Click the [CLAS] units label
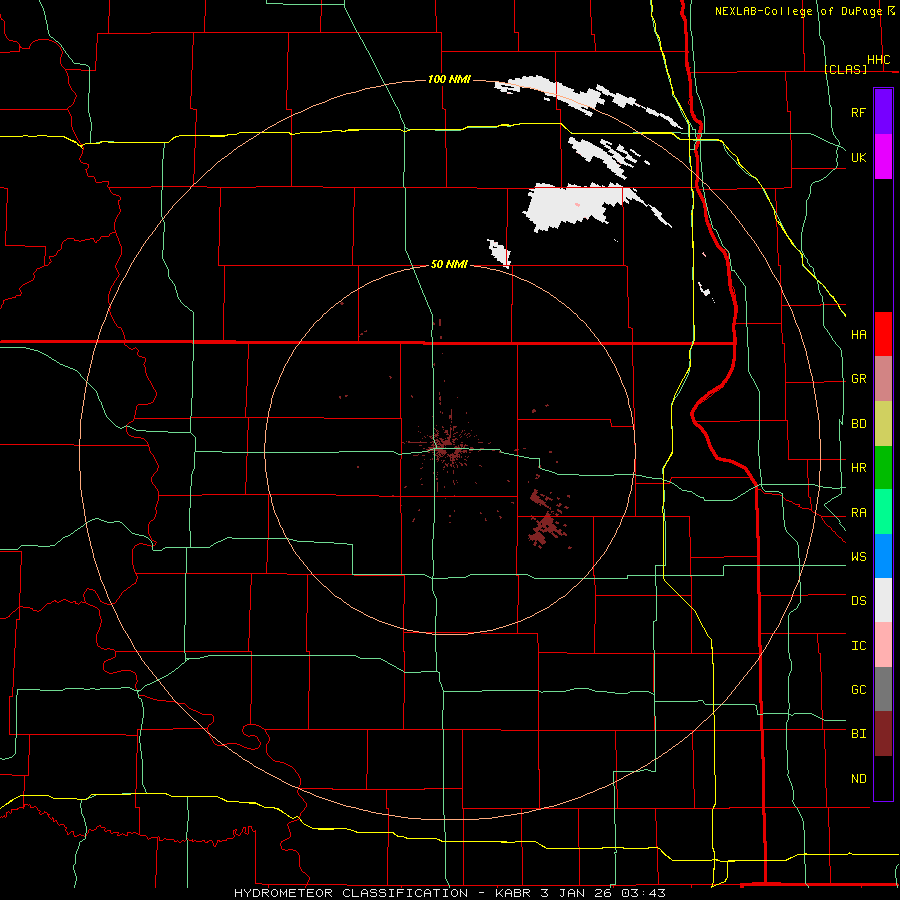Image resolution: width=900 pixels, height=900 pixels. (845, 69)
